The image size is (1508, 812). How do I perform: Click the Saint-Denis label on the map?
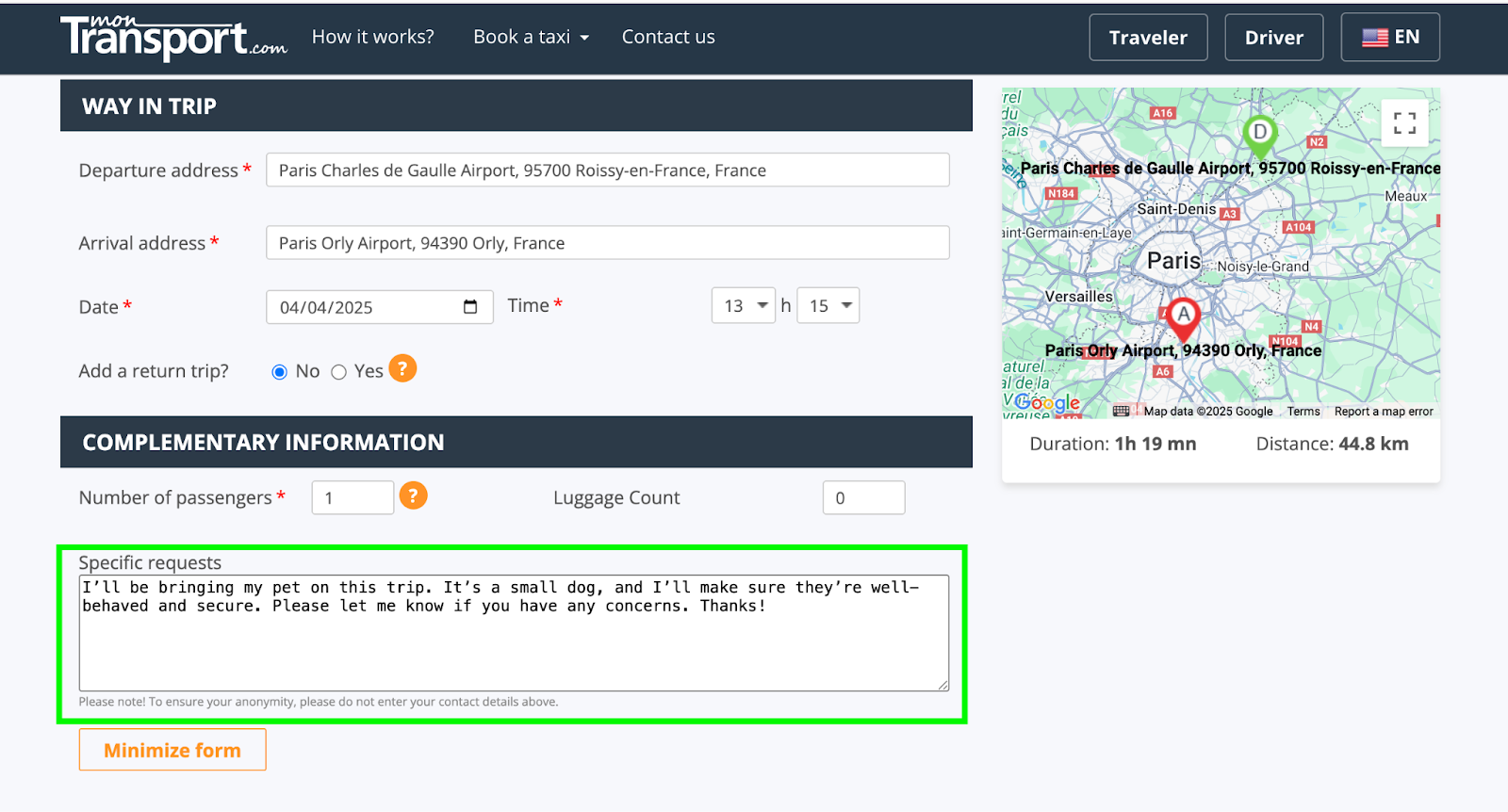coord(1176,209)
